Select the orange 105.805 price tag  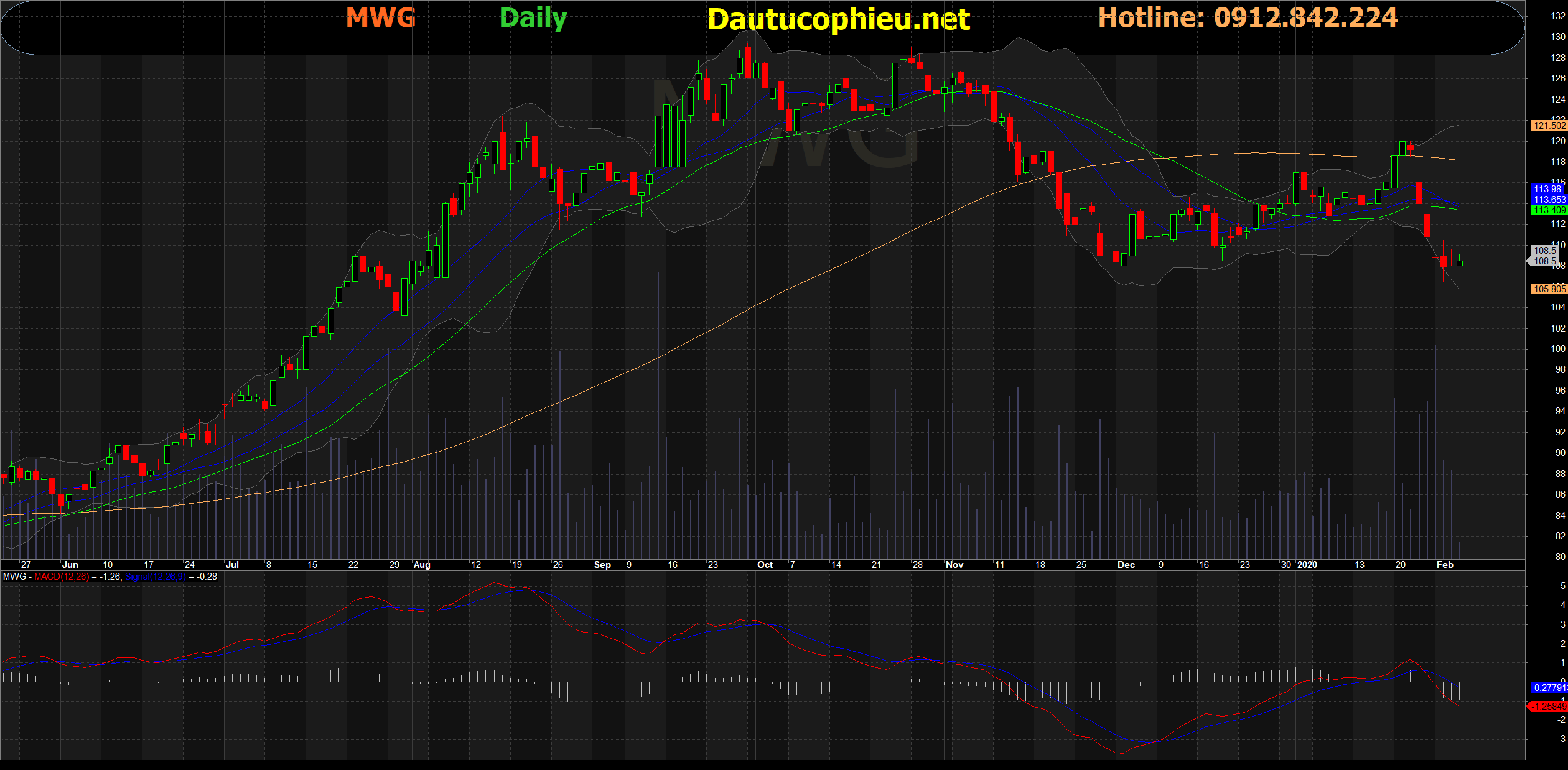point(1548,289)
